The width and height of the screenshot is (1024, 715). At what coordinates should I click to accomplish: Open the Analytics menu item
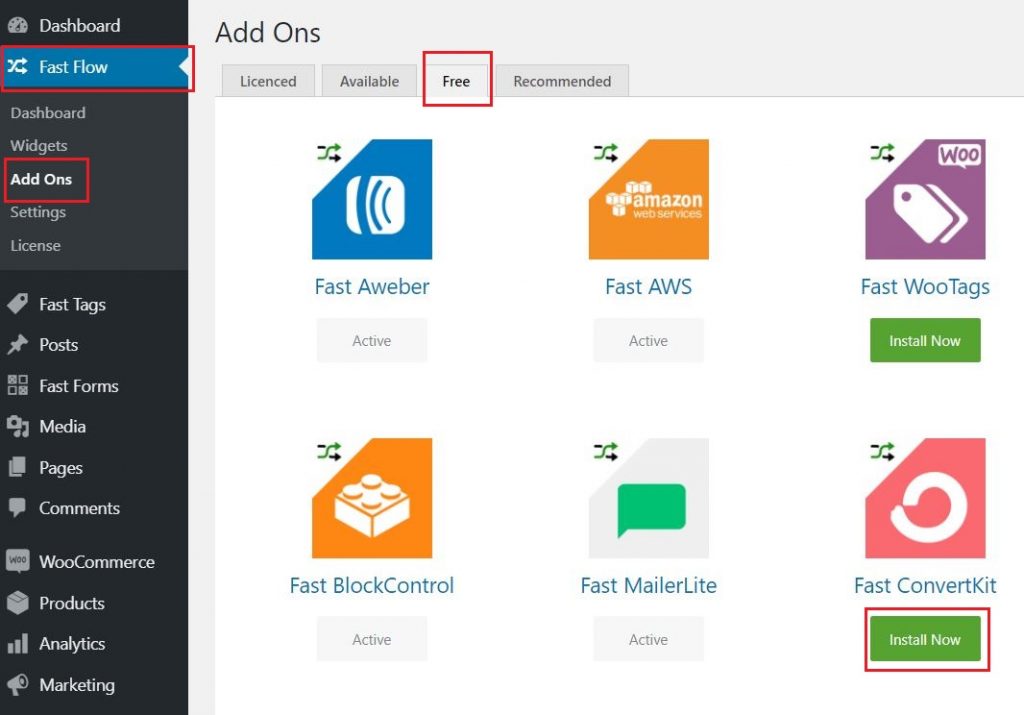tap(94, 644)
